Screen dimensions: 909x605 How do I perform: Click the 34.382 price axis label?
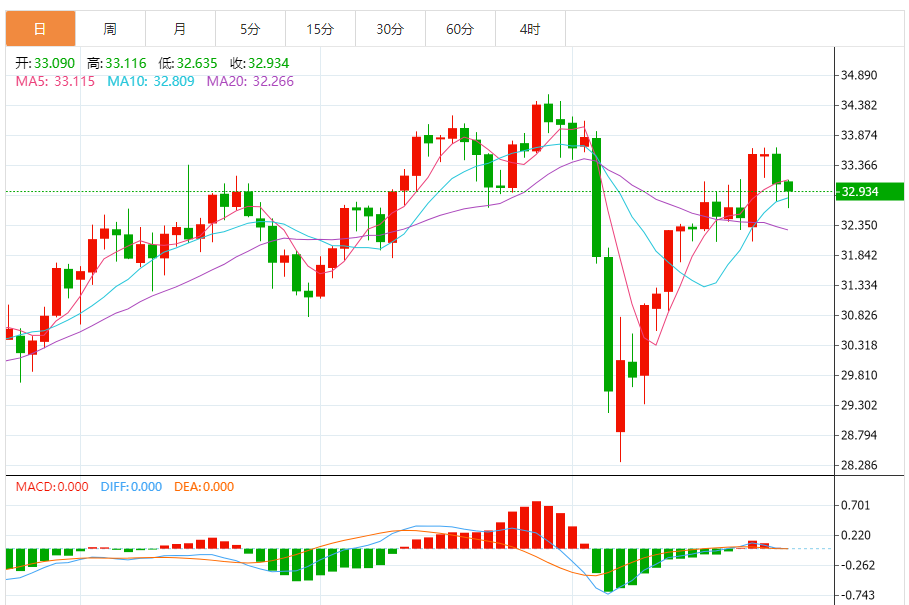(x=859, y=105)
